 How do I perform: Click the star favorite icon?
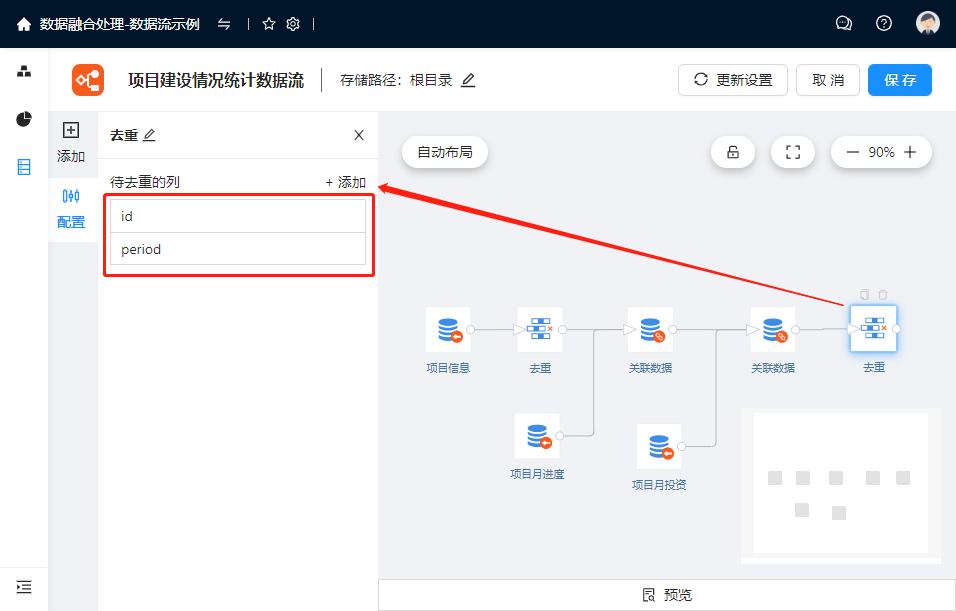pyautogui.click(x=268, y=24)
